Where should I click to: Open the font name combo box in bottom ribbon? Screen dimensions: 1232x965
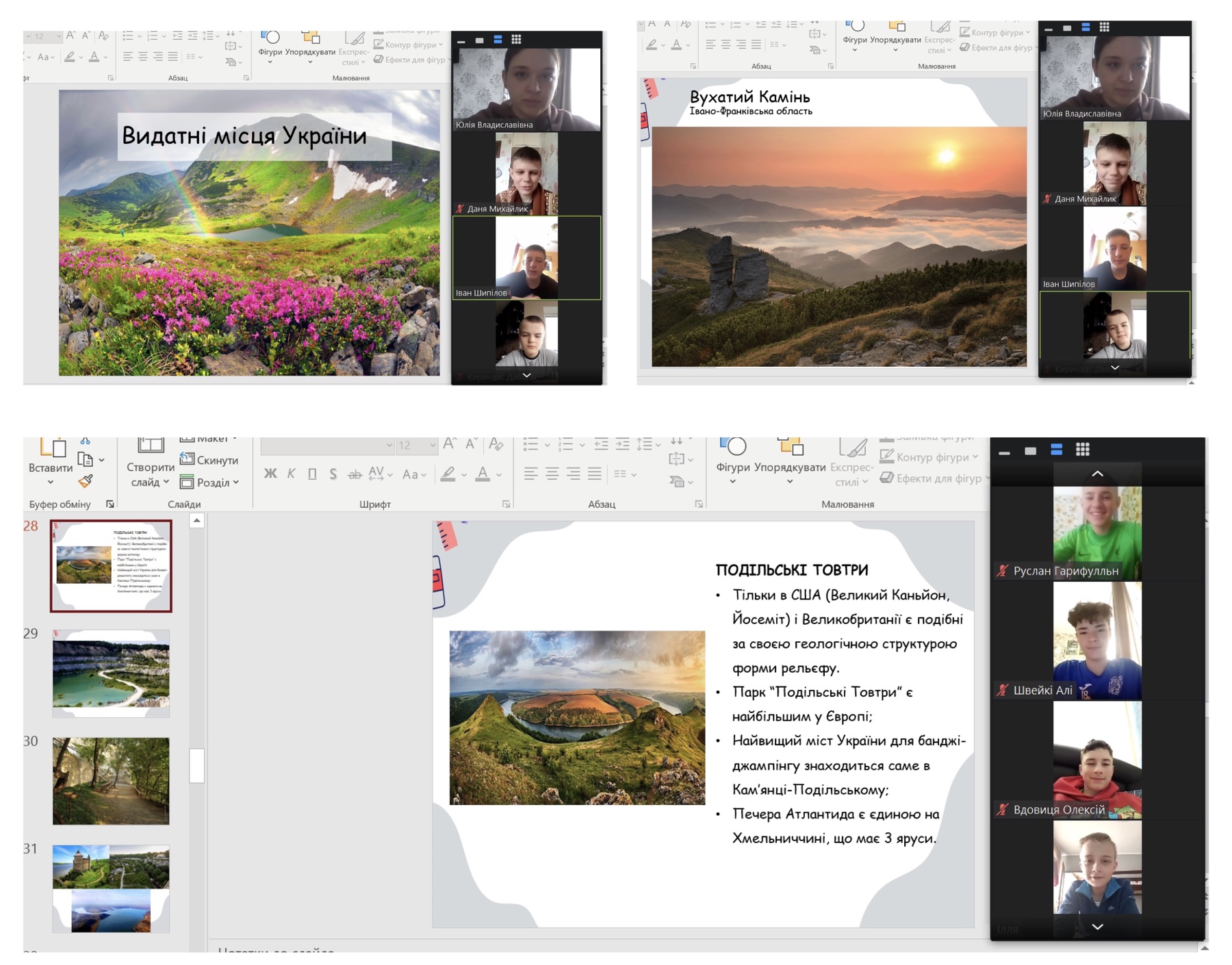coord(327,446)
